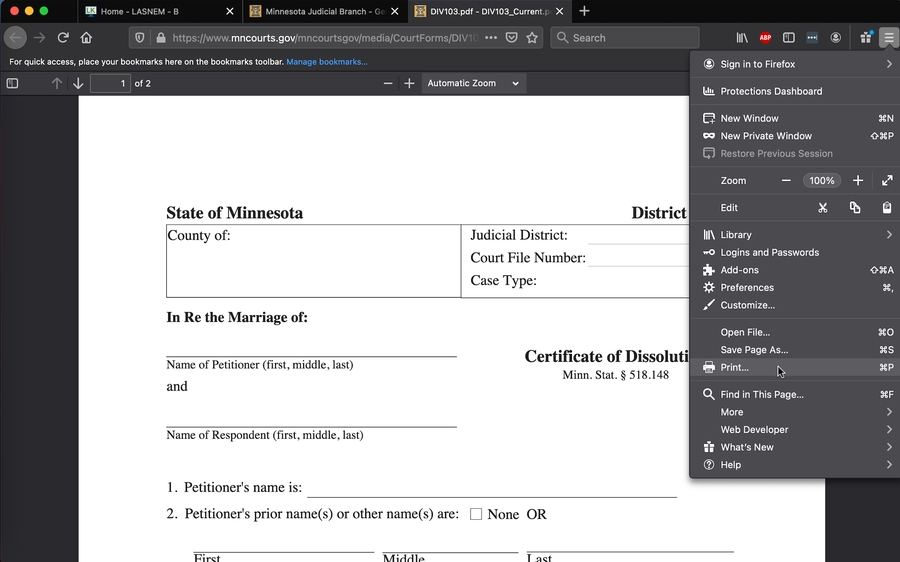Open the sidebars toolbar icon
Image resolution: width=900 pixels, height=562 pixels.
pyautogui.click(x=788, y=38)
